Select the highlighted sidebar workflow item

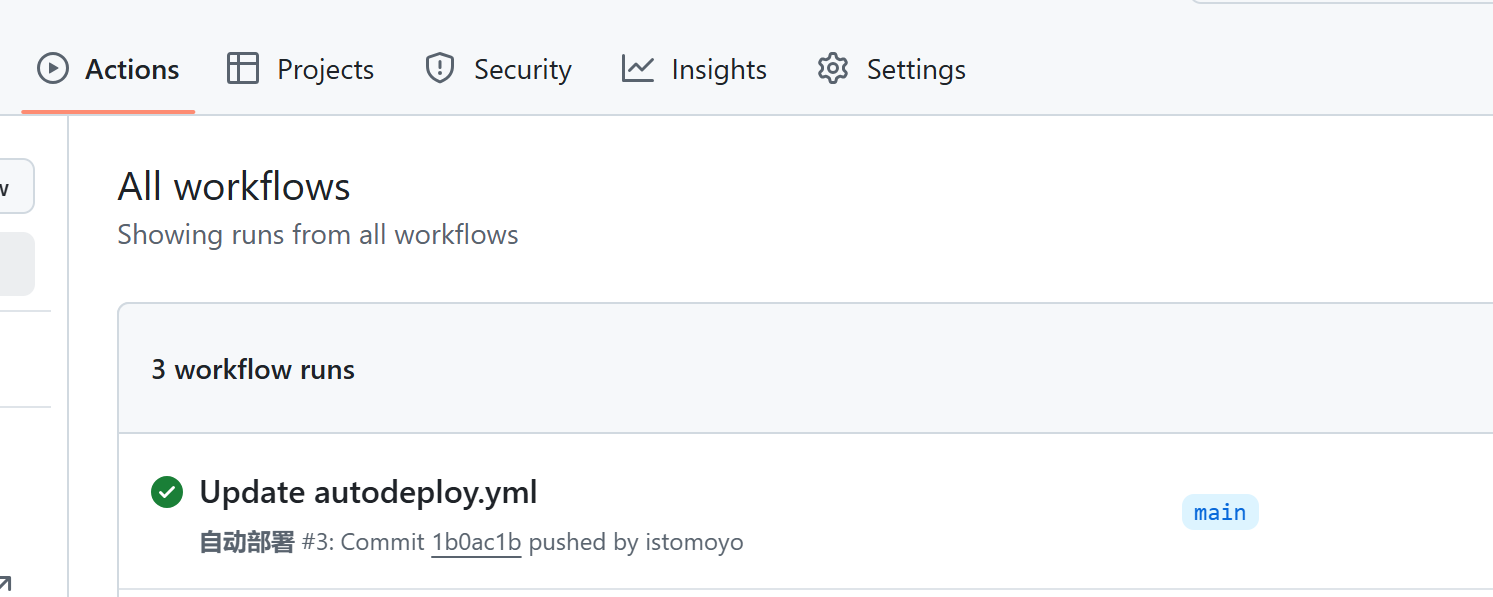tap(15, 264)
